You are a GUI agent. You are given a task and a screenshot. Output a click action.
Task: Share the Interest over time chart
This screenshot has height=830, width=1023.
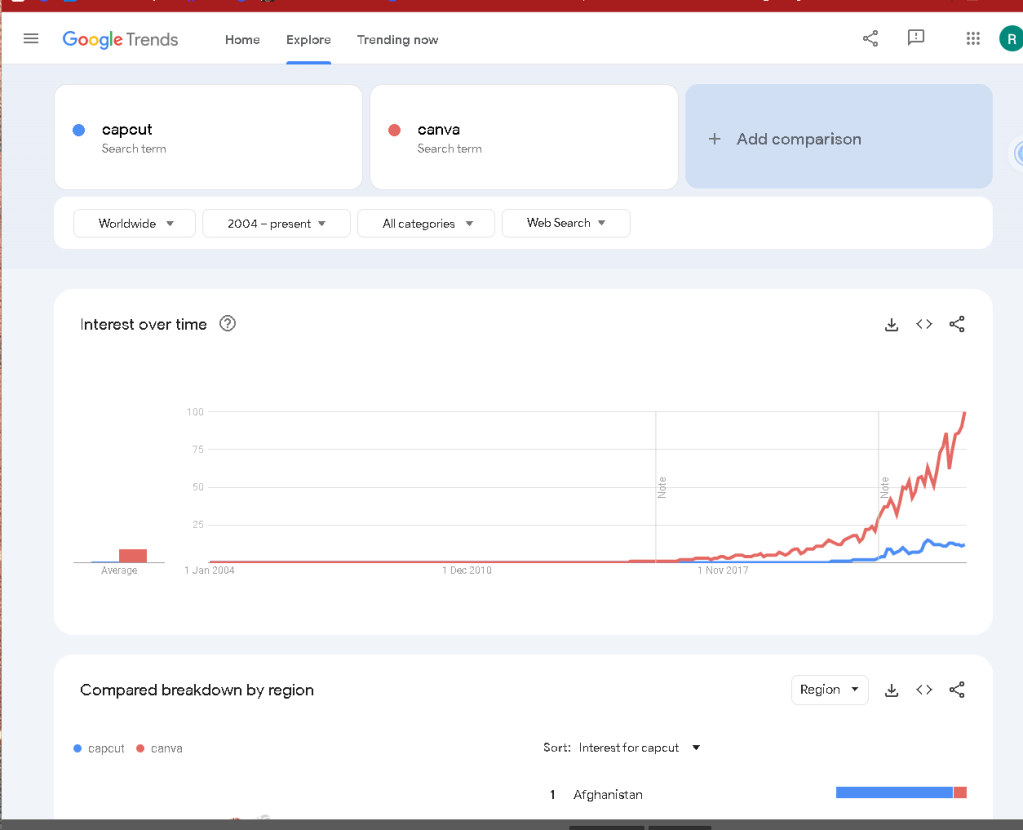point(956,324)
